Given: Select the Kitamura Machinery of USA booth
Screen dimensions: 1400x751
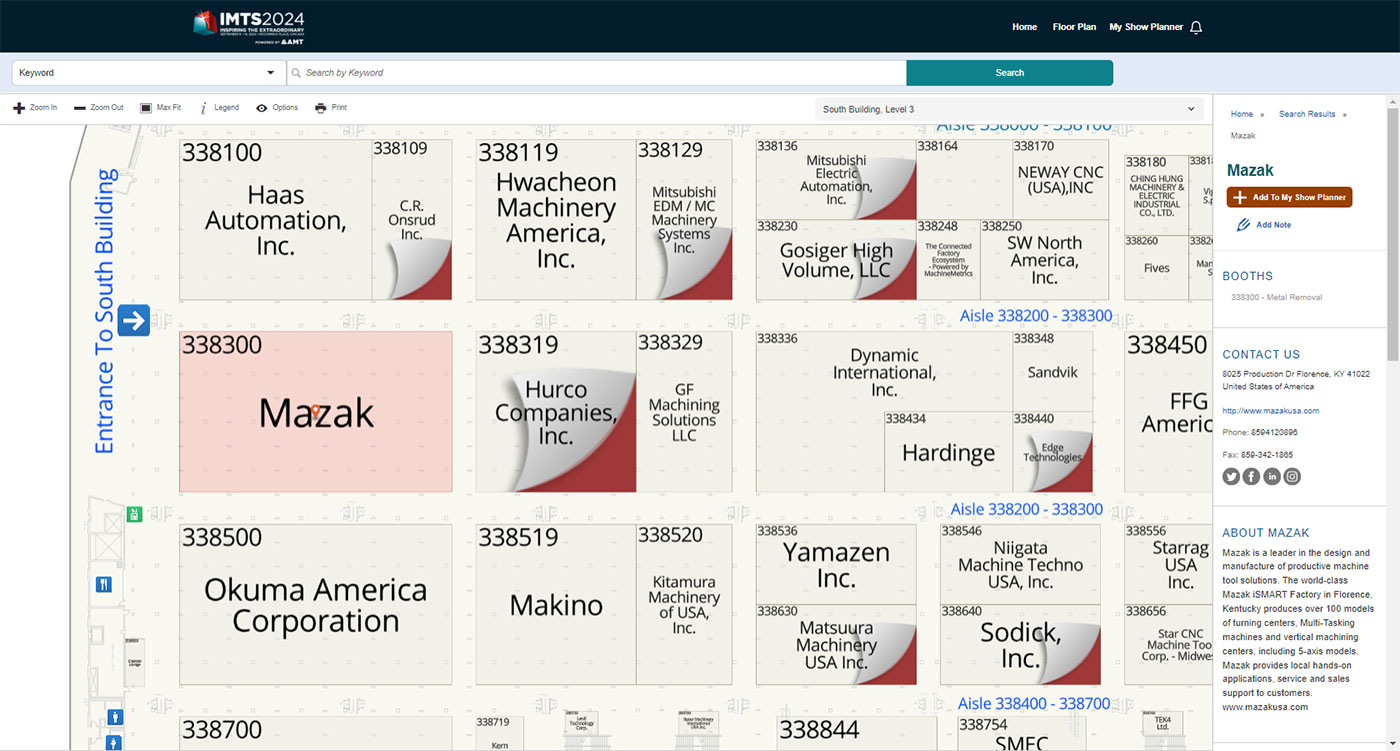Looking at the screenshot, I should tap(684, 604).
